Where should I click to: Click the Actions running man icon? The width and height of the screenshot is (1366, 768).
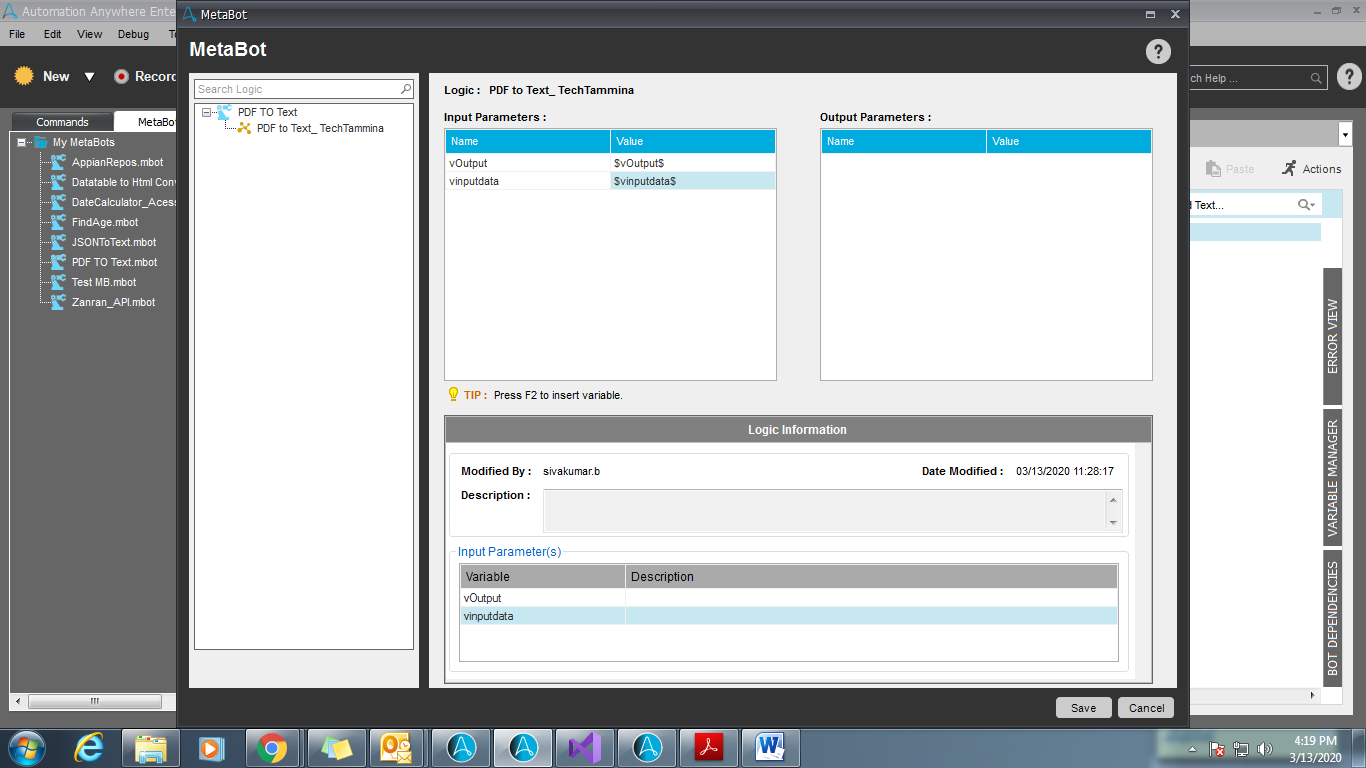coord(1289,169)
